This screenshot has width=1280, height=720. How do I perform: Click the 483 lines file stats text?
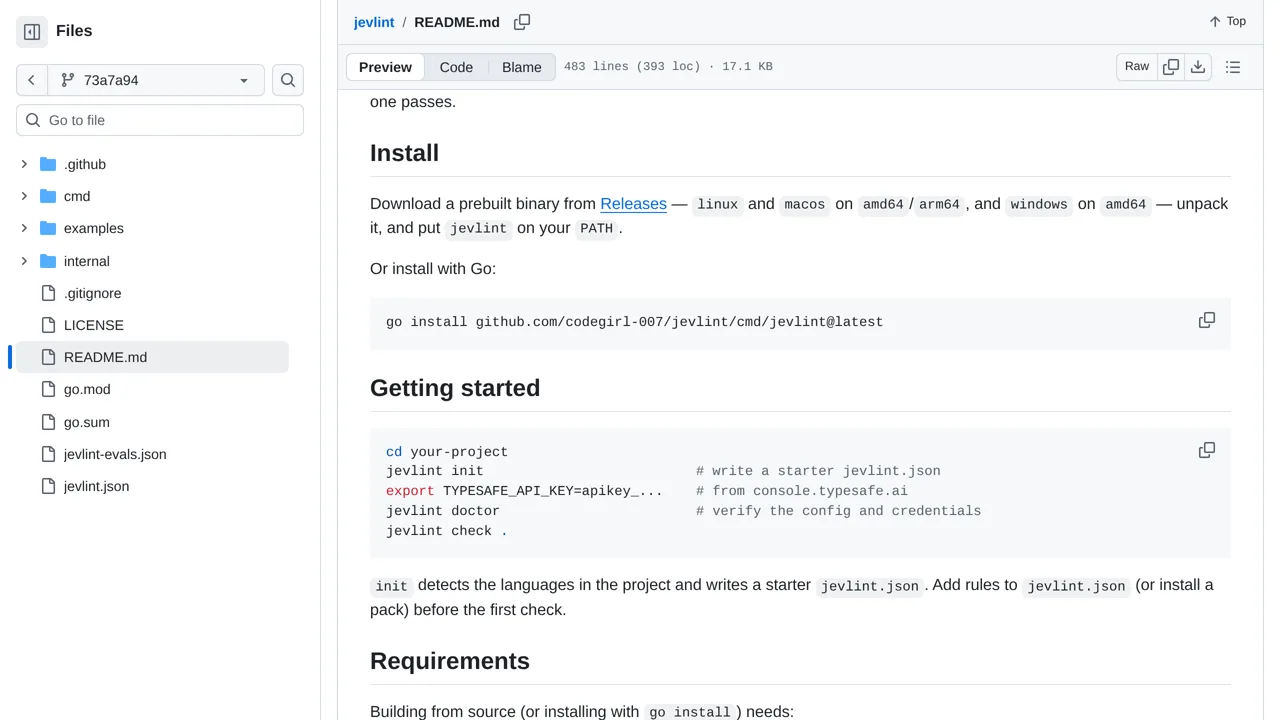(668, 67)
